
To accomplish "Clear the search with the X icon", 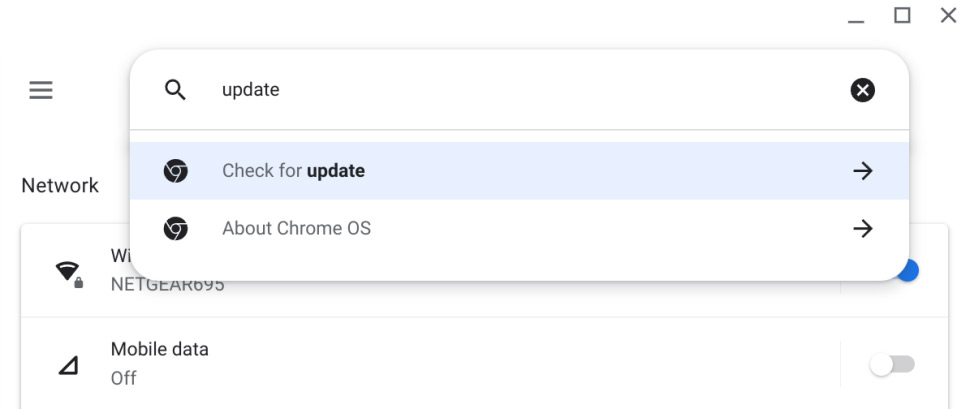I will [x=862, y=90].
